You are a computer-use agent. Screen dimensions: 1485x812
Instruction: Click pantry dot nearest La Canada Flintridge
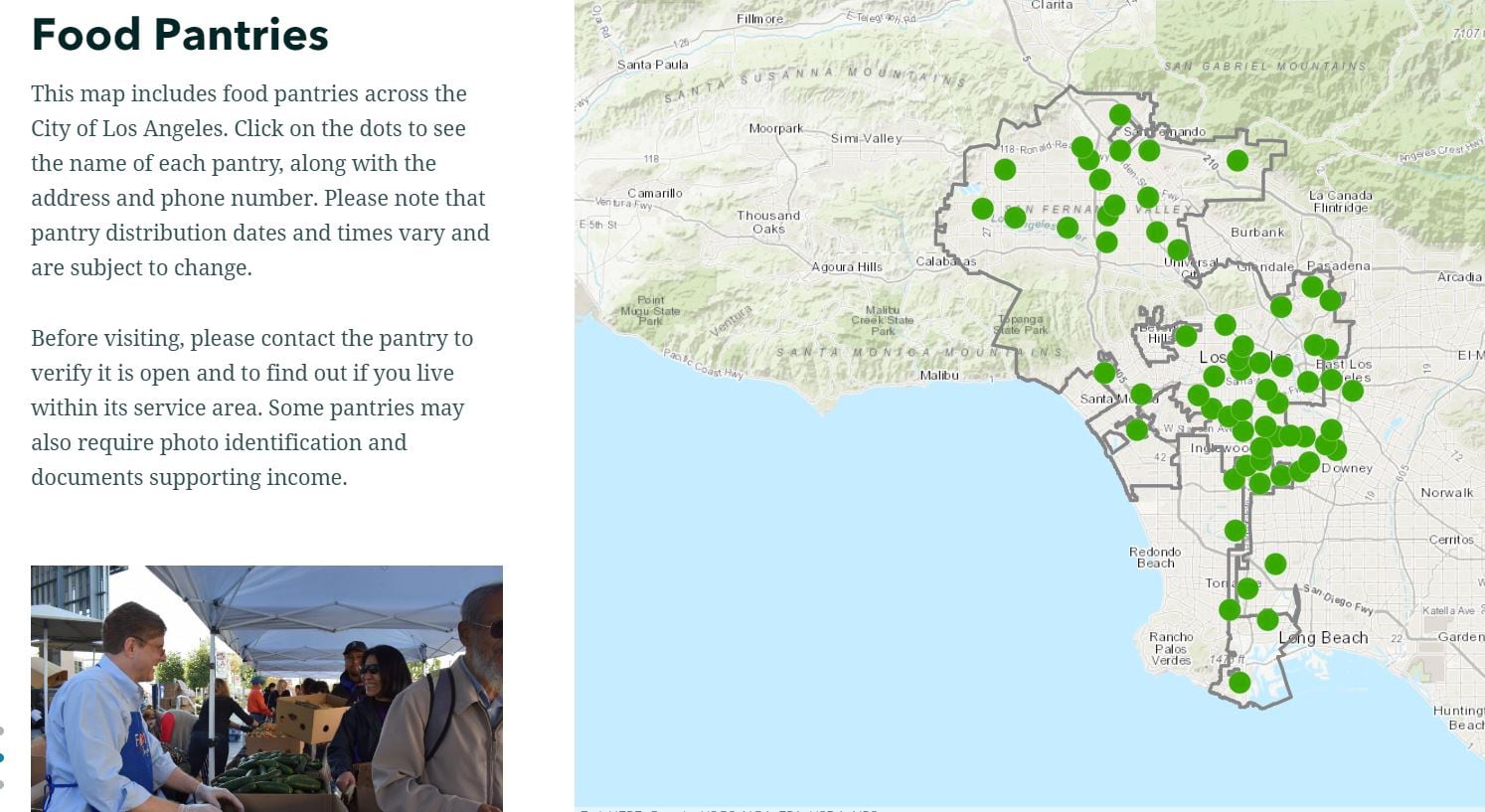coord(1237,160)
